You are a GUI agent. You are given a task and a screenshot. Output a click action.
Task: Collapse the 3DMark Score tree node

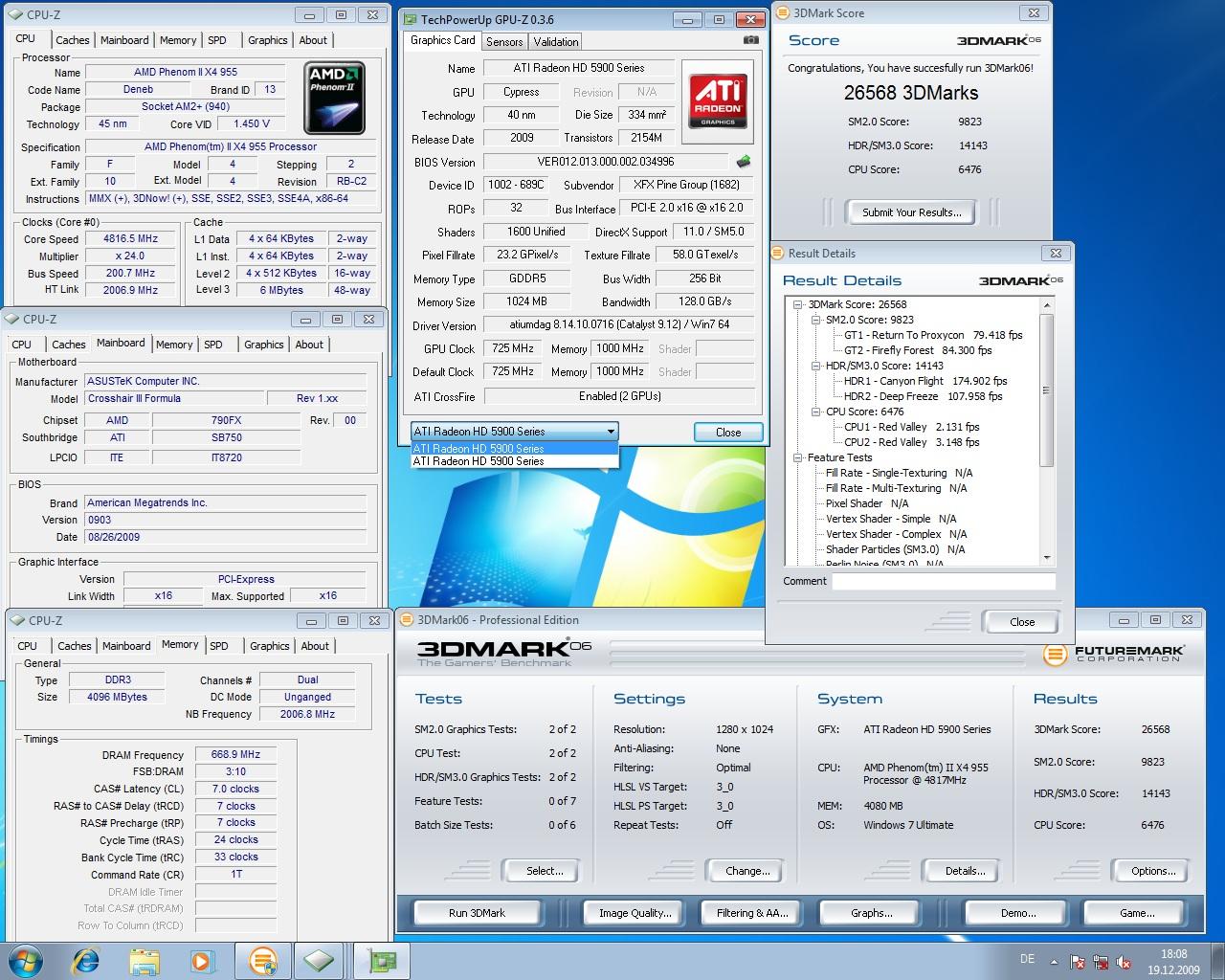(797, 304)
